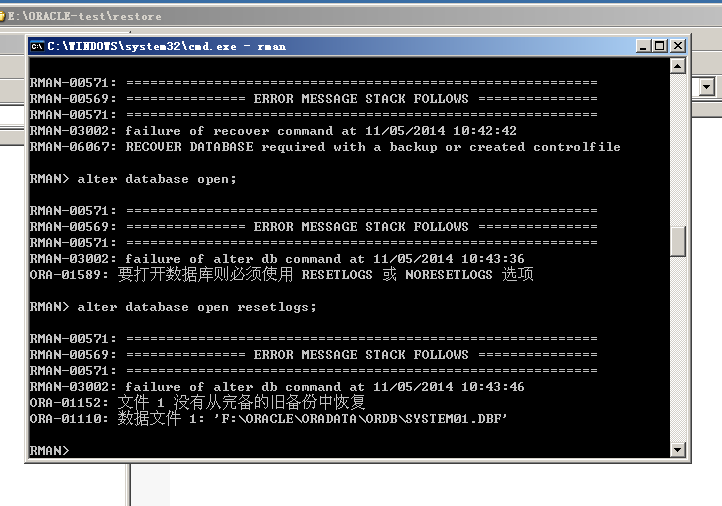
Task: Close the cmd.exe rman window
Action: 678,46
